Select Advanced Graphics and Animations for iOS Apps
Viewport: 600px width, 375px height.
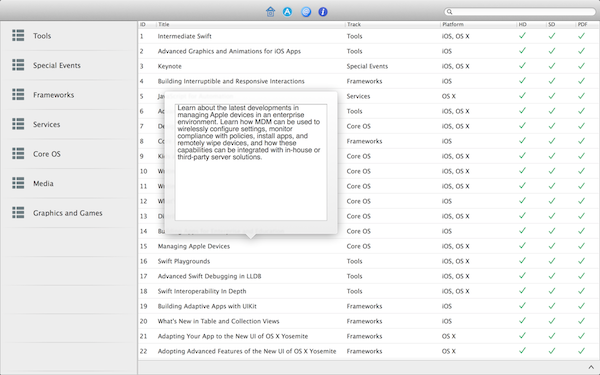pos(229,51)
